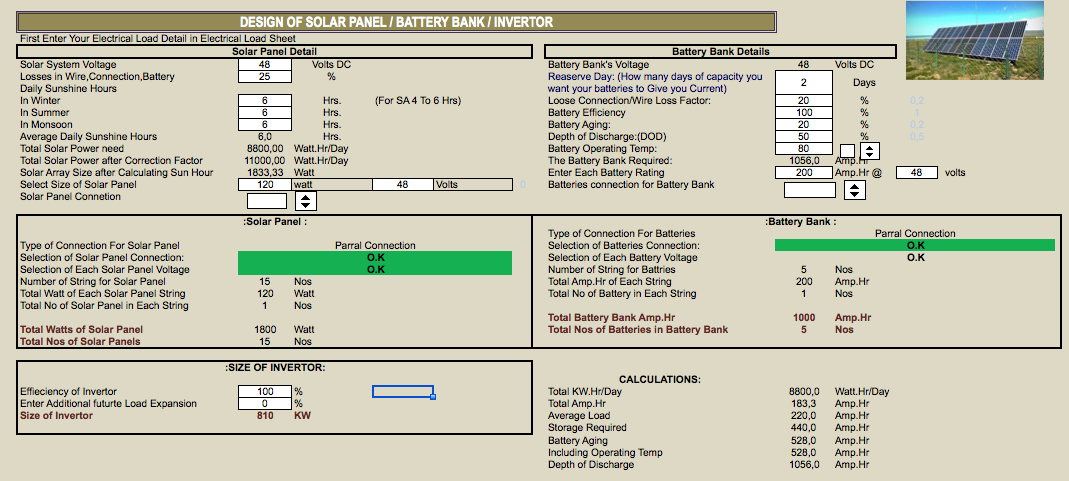Select the Battery Aging percentage field

(804, 125)
